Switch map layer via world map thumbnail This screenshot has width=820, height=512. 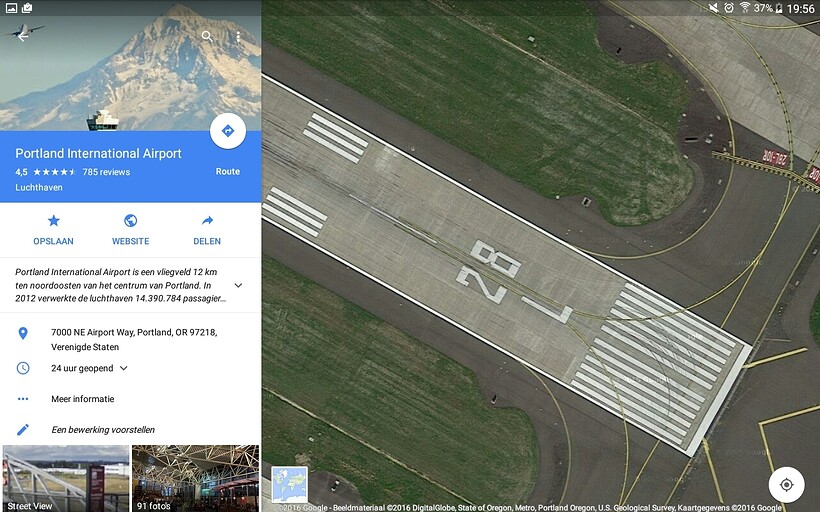[290, 484]
